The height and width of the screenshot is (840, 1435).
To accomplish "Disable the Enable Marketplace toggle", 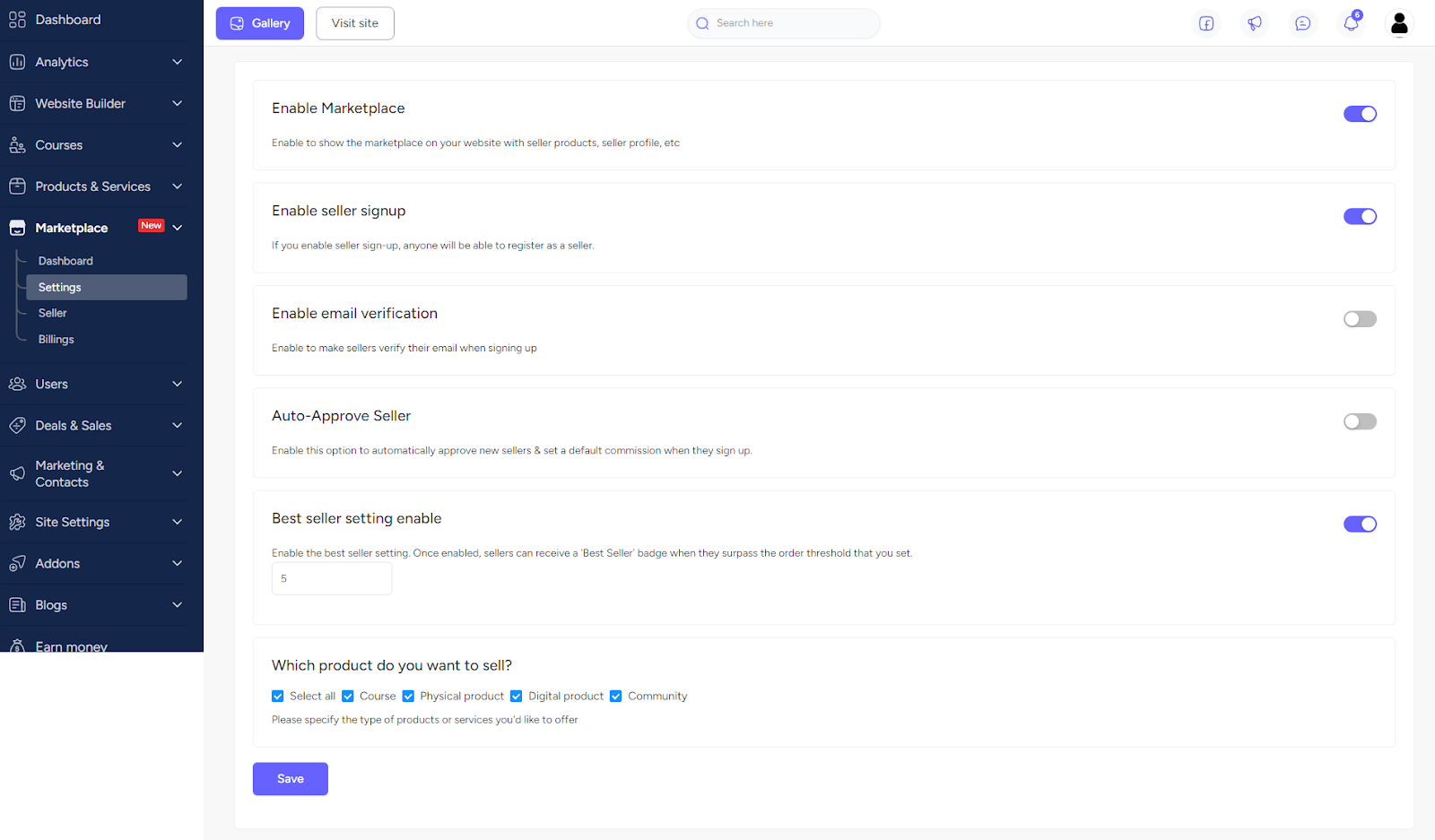I will point(1360,114).
